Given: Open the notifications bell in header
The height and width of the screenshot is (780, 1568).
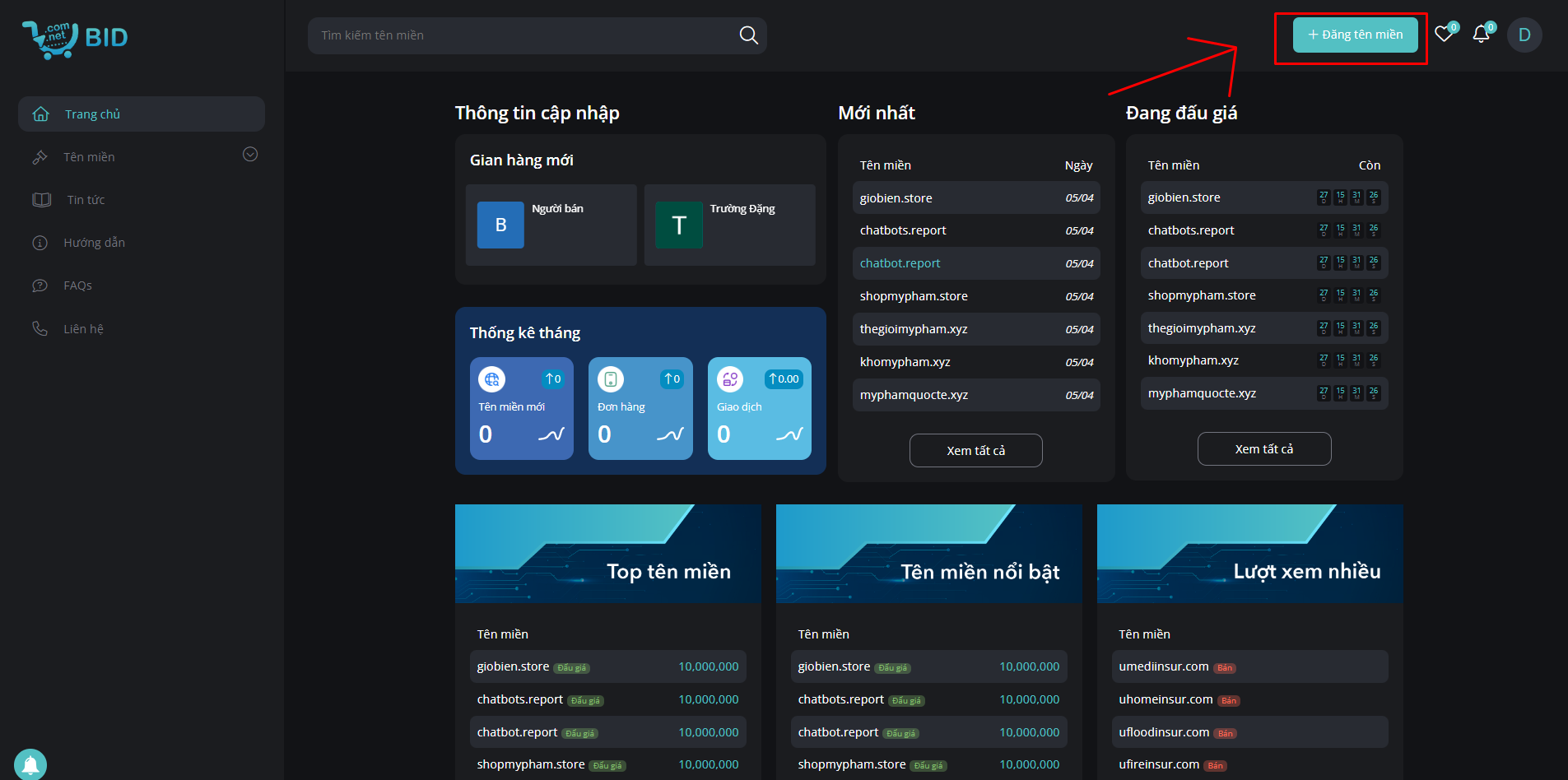Looking at the screenshot, I should [1481, 35].
